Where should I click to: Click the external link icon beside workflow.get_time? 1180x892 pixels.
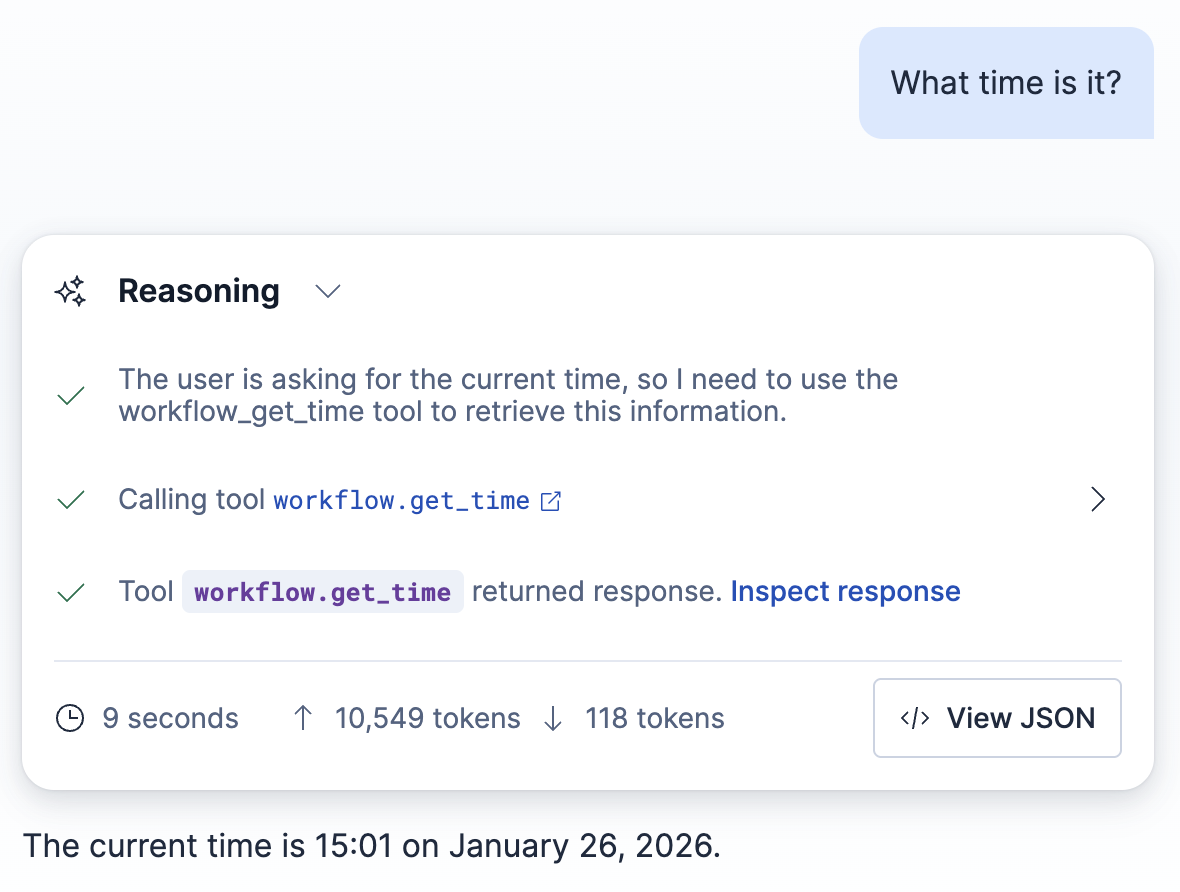[x=550, y=499]
